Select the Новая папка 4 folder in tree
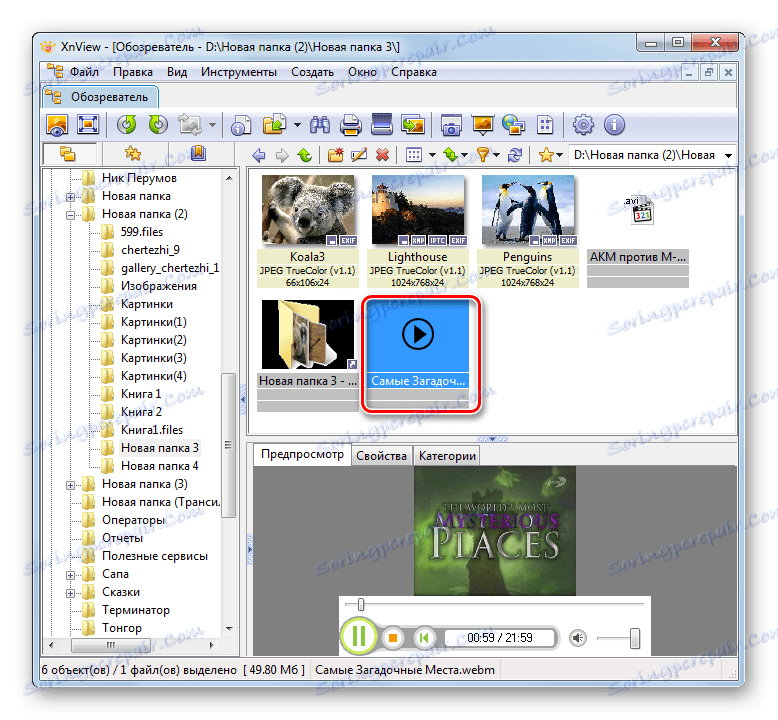This screenshot has width=778, height=720. pyautogui.click(x=159, y=466)
